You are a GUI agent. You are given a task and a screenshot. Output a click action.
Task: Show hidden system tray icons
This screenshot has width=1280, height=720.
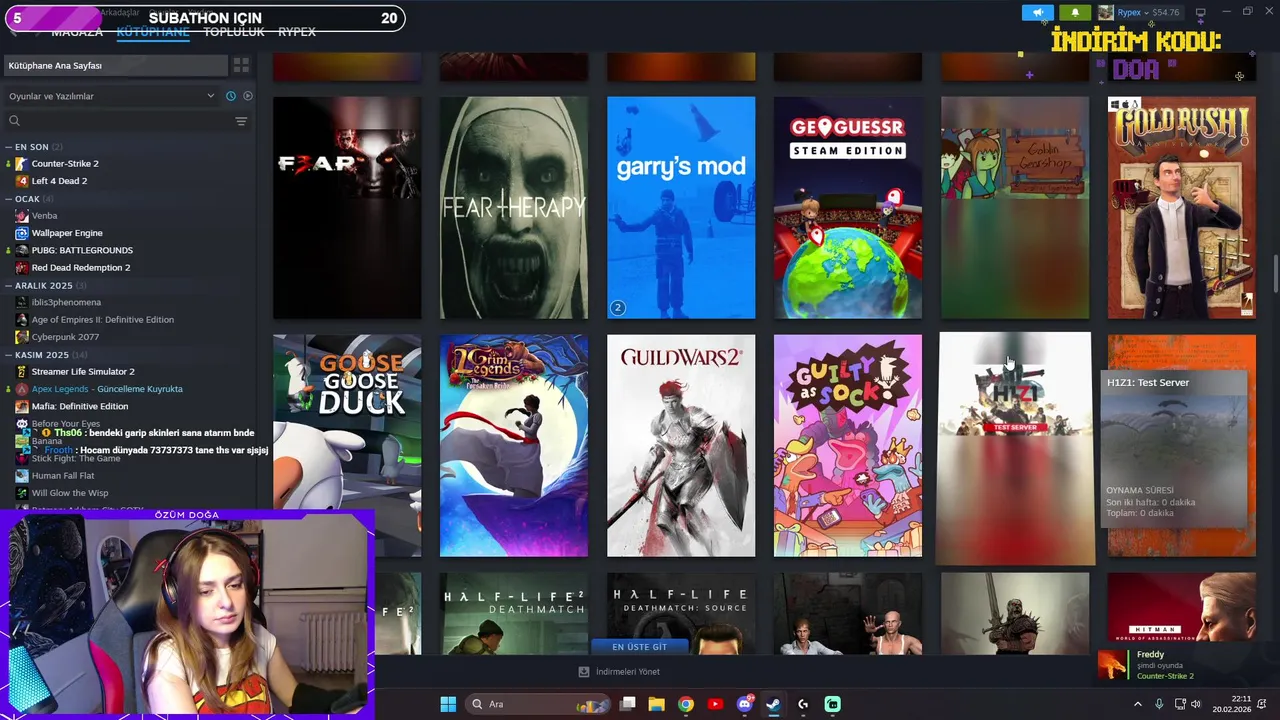(1138, 704)
